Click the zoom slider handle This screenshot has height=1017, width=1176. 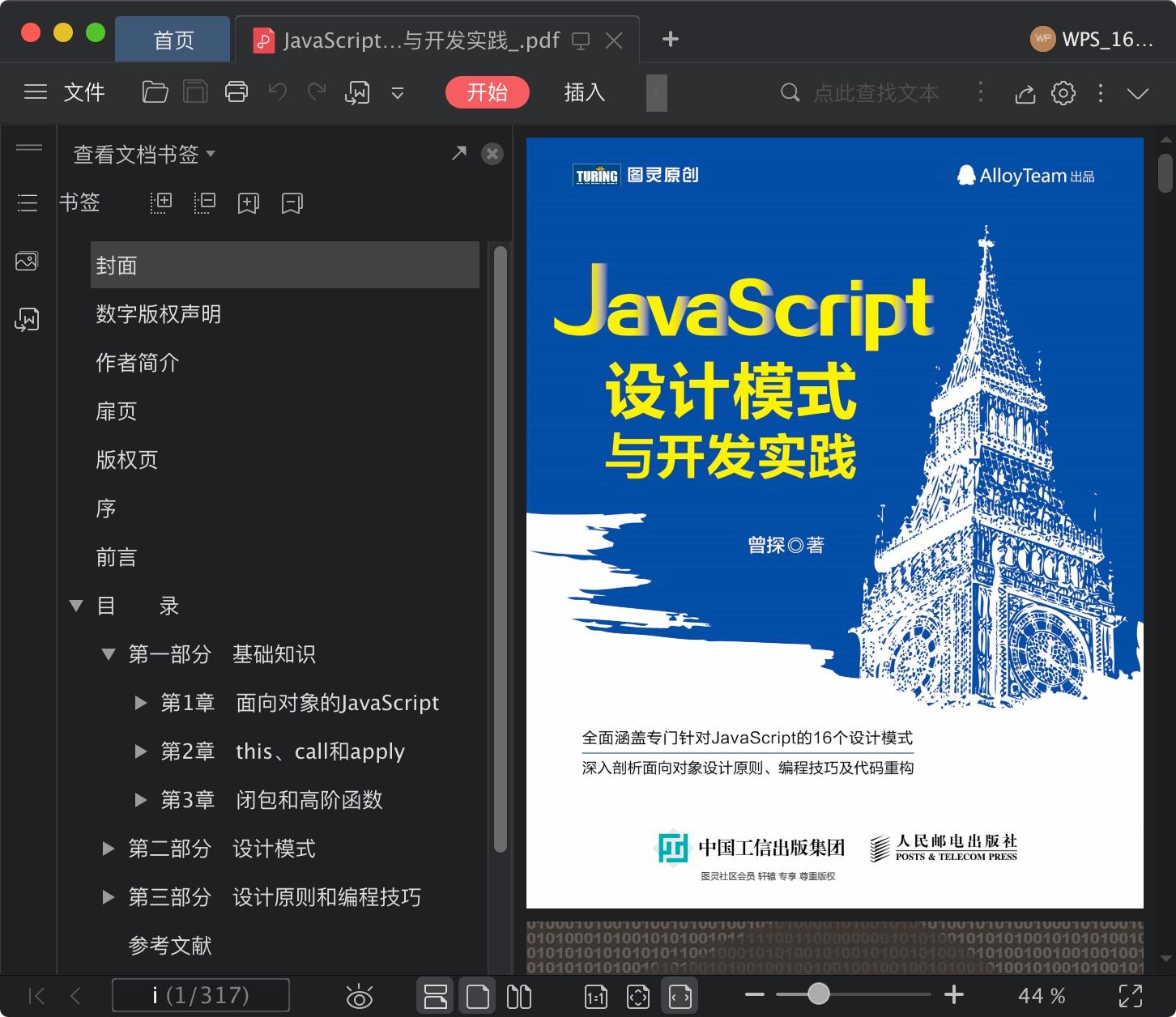pyautogui.click(x=819, y=994)
